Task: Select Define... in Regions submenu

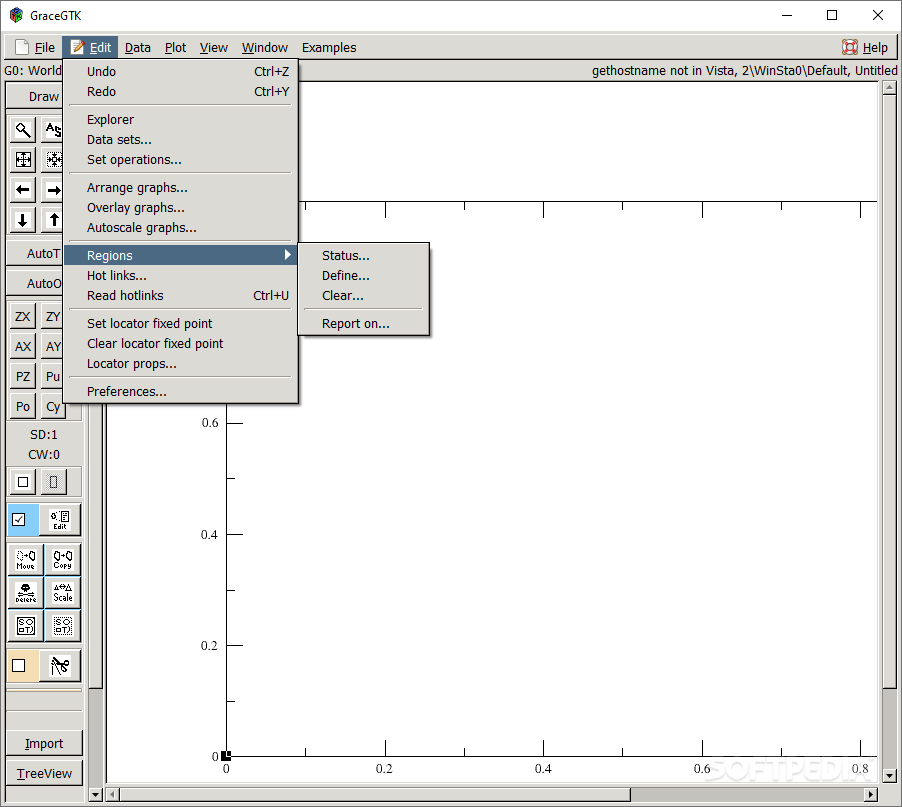Action: 364,276
